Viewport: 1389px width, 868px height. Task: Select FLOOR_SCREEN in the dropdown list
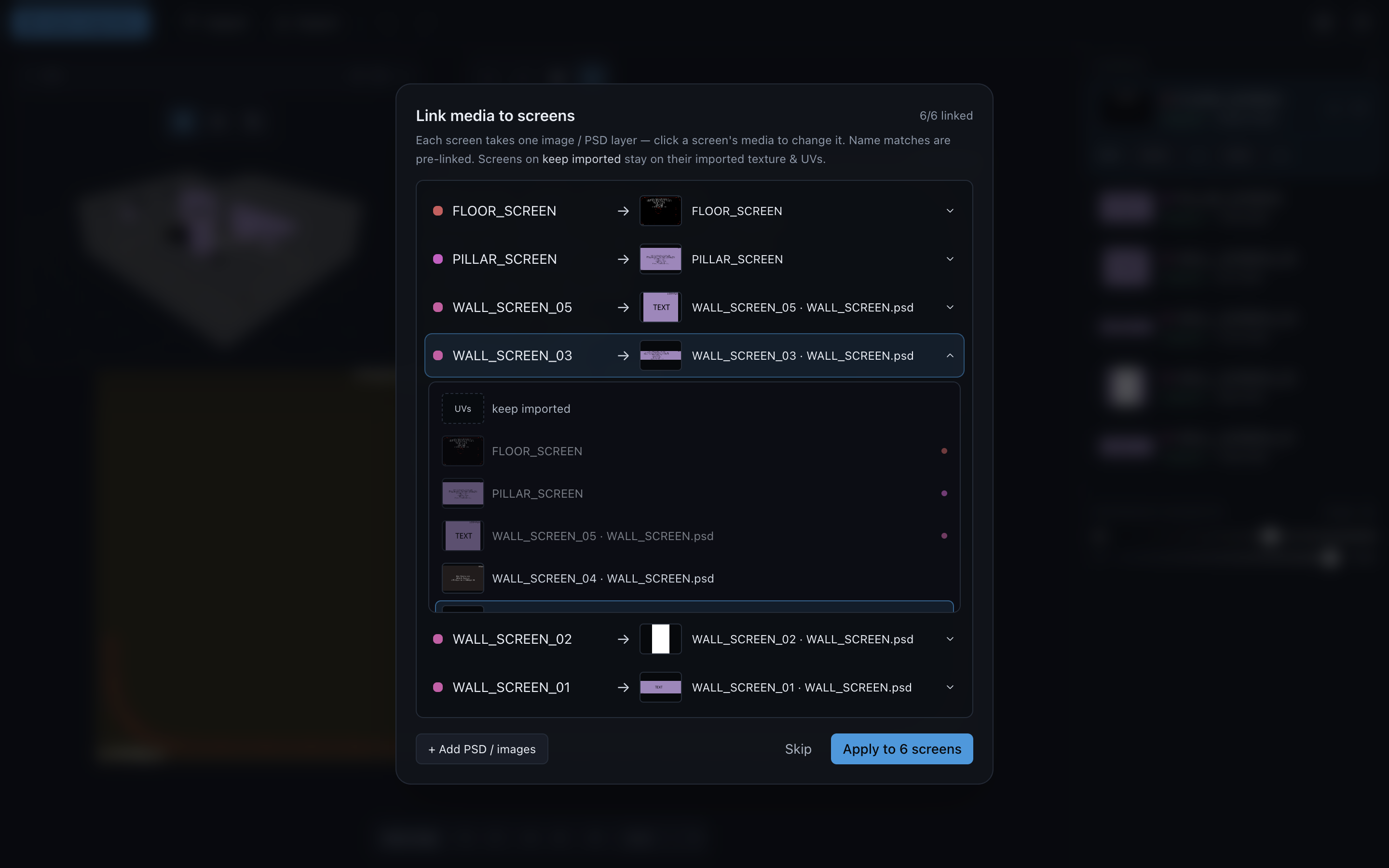click(694, 451)
